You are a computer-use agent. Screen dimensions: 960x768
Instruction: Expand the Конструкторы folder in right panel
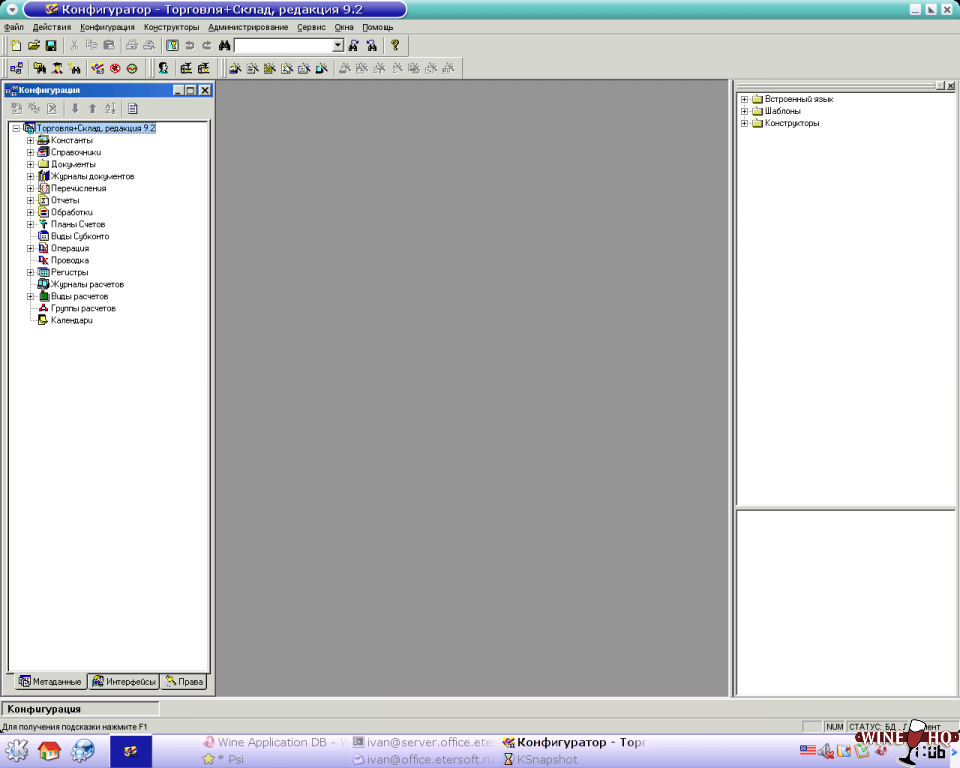[744, 123]
